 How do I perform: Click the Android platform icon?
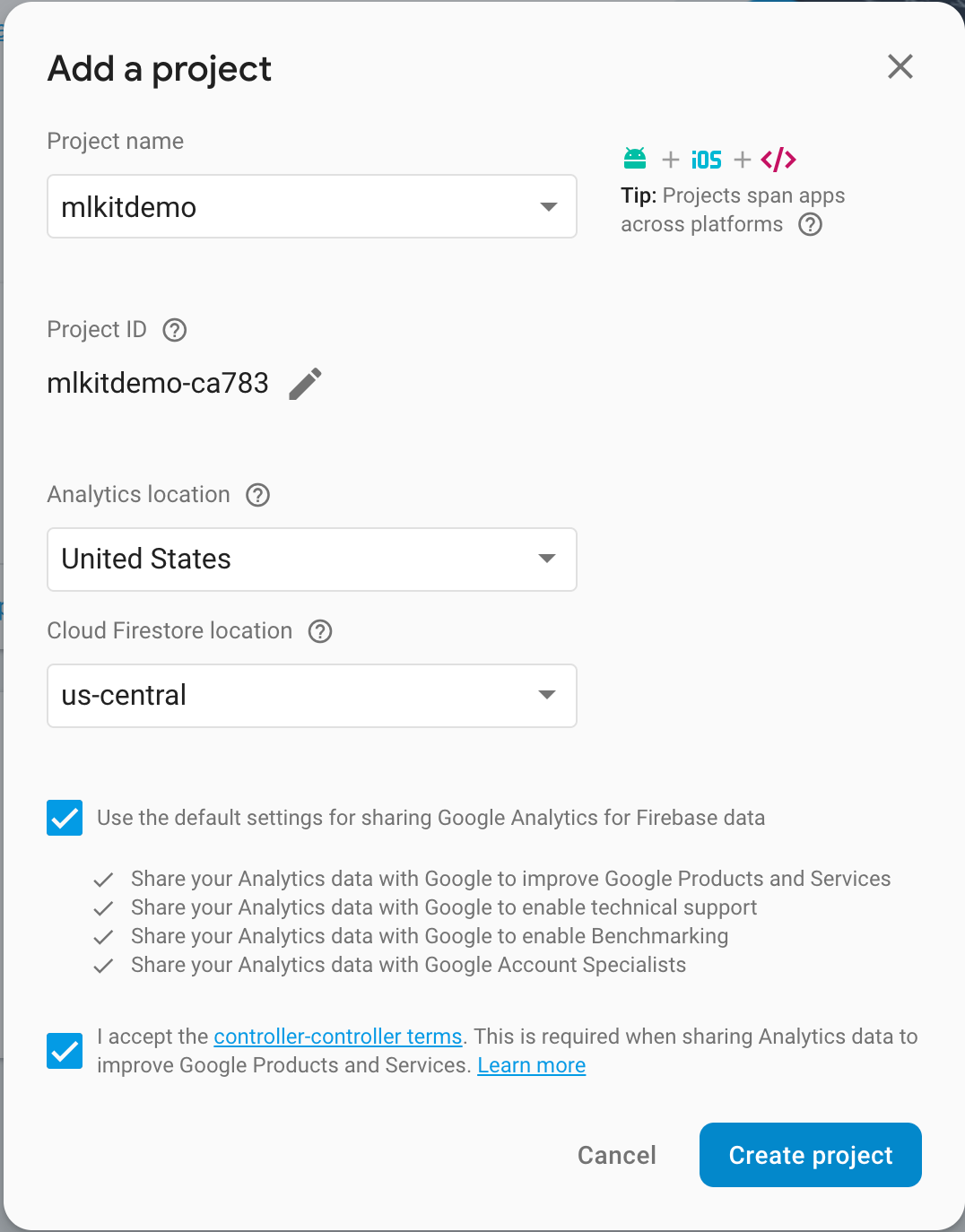[635, 159]
